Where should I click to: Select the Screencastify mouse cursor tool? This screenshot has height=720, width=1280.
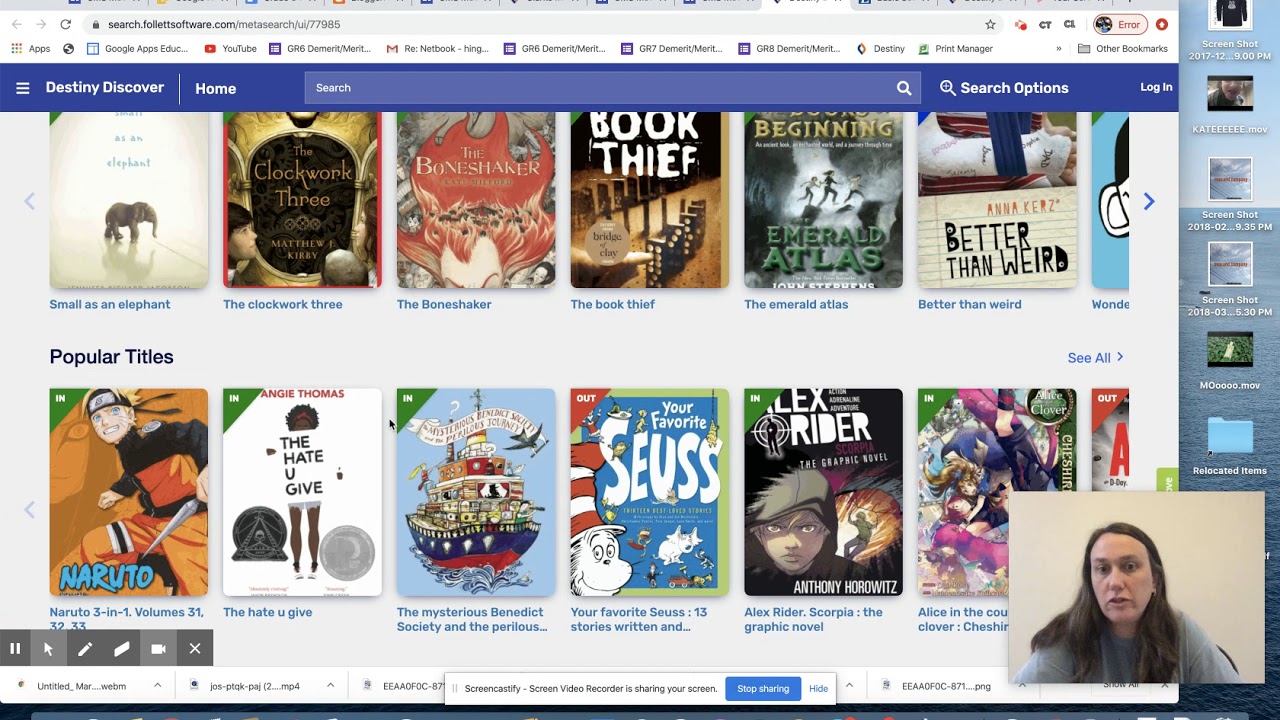[x=47, y=649]
